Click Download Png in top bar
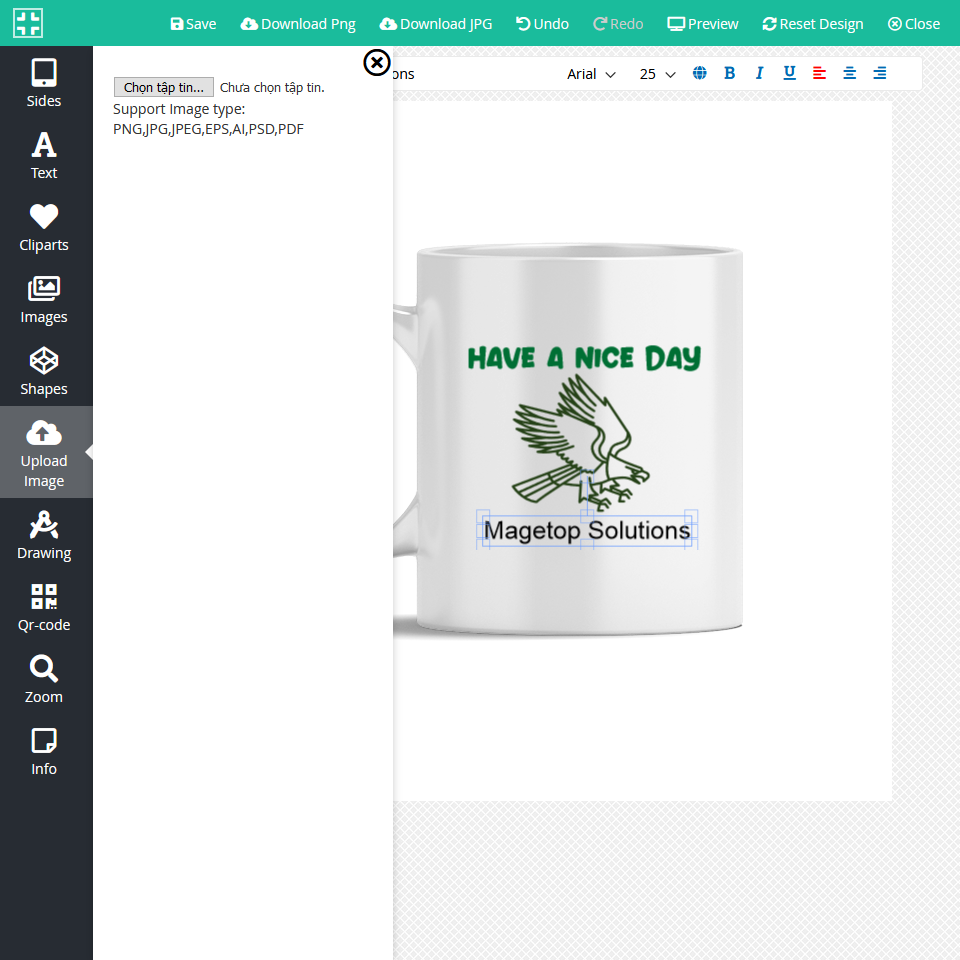The height and width of the screenshot is (960, 960). click(298, 23)
